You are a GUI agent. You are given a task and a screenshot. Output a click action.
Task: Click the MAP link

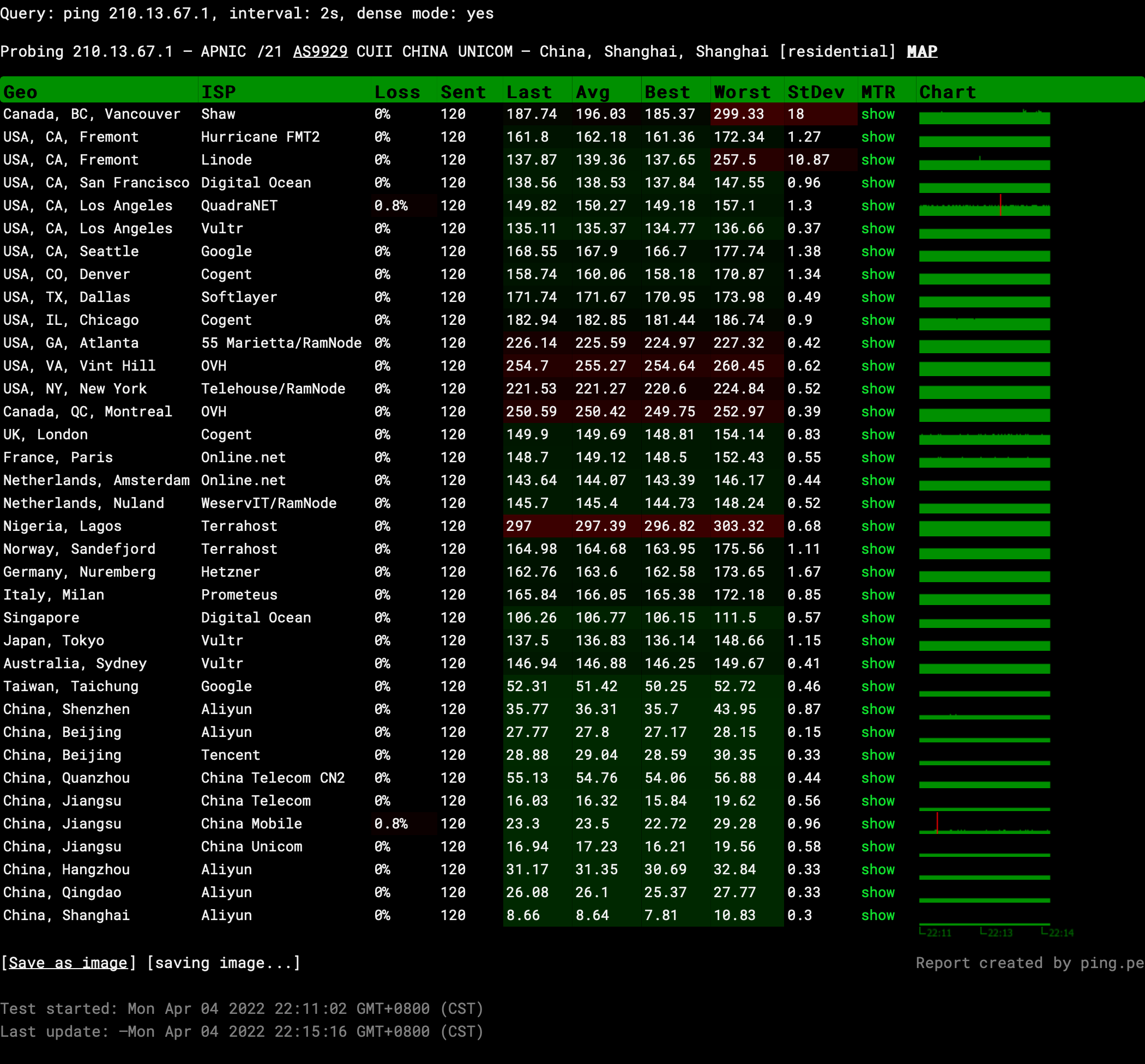[x=921, y=51]
